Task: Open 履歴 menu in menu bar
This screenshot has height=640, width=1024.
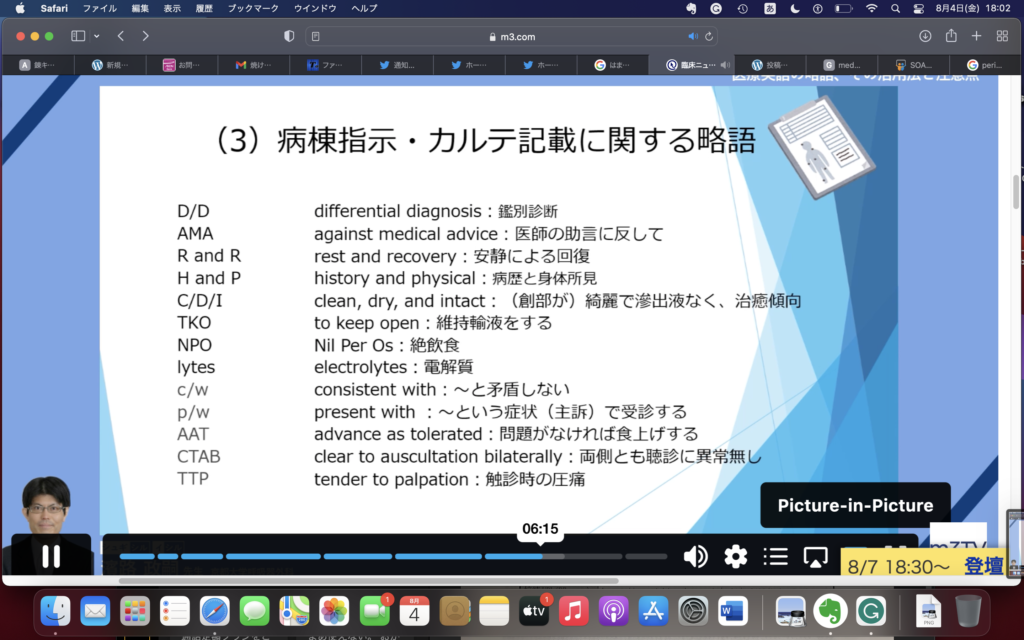Action: (x=207, y=8)
